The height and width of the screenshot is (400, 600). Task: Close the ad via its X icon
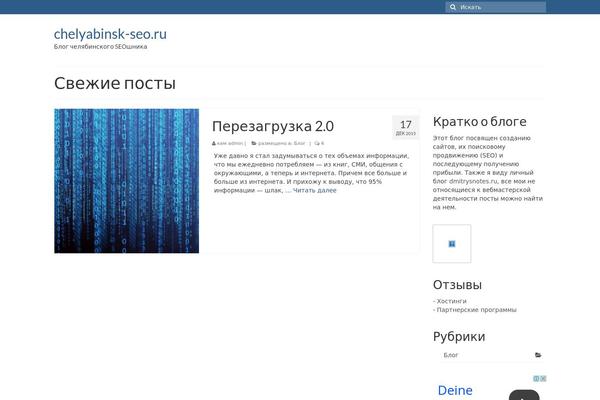543,379
